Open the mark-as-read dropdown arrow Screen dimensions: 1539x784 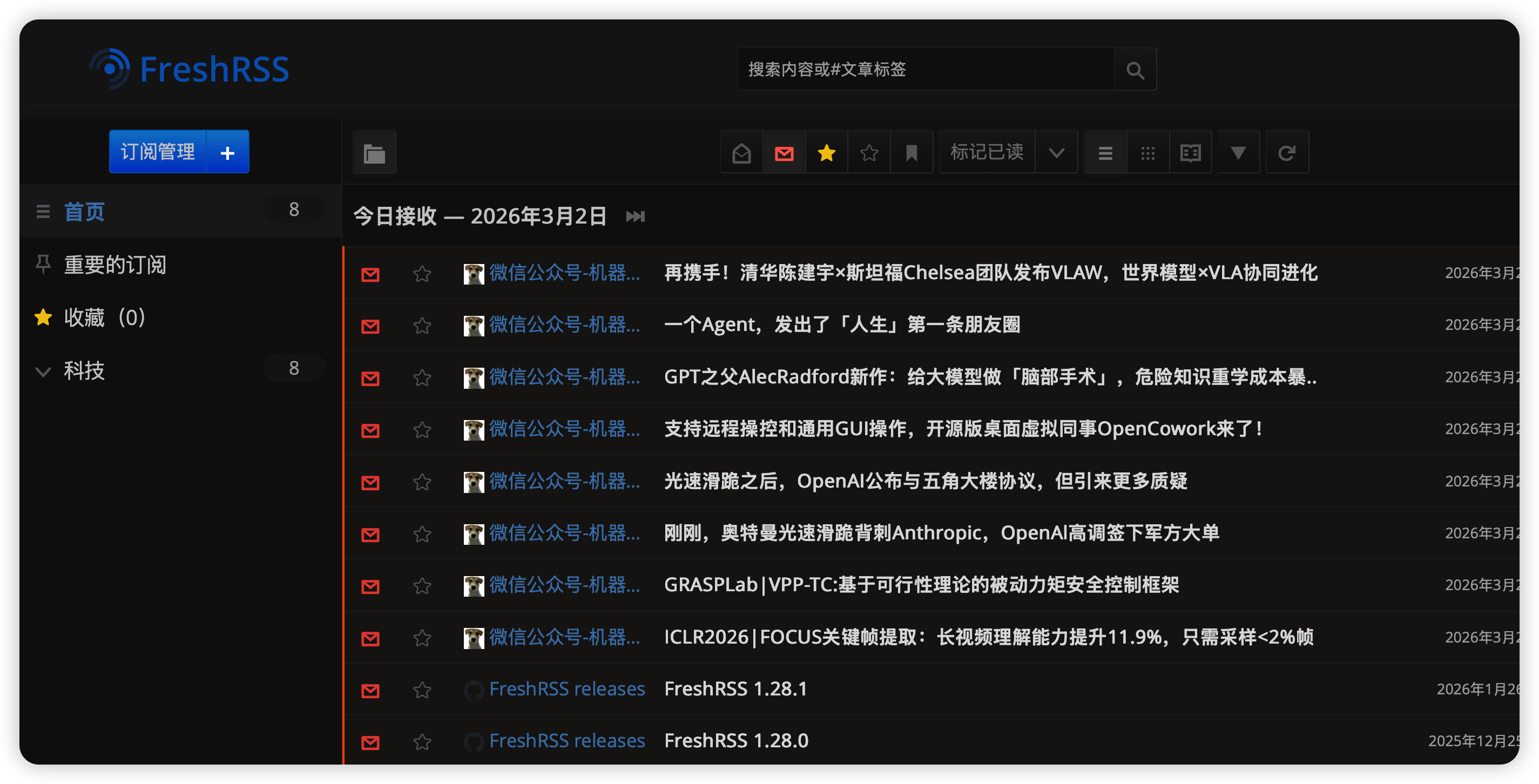coord(1056,153)
